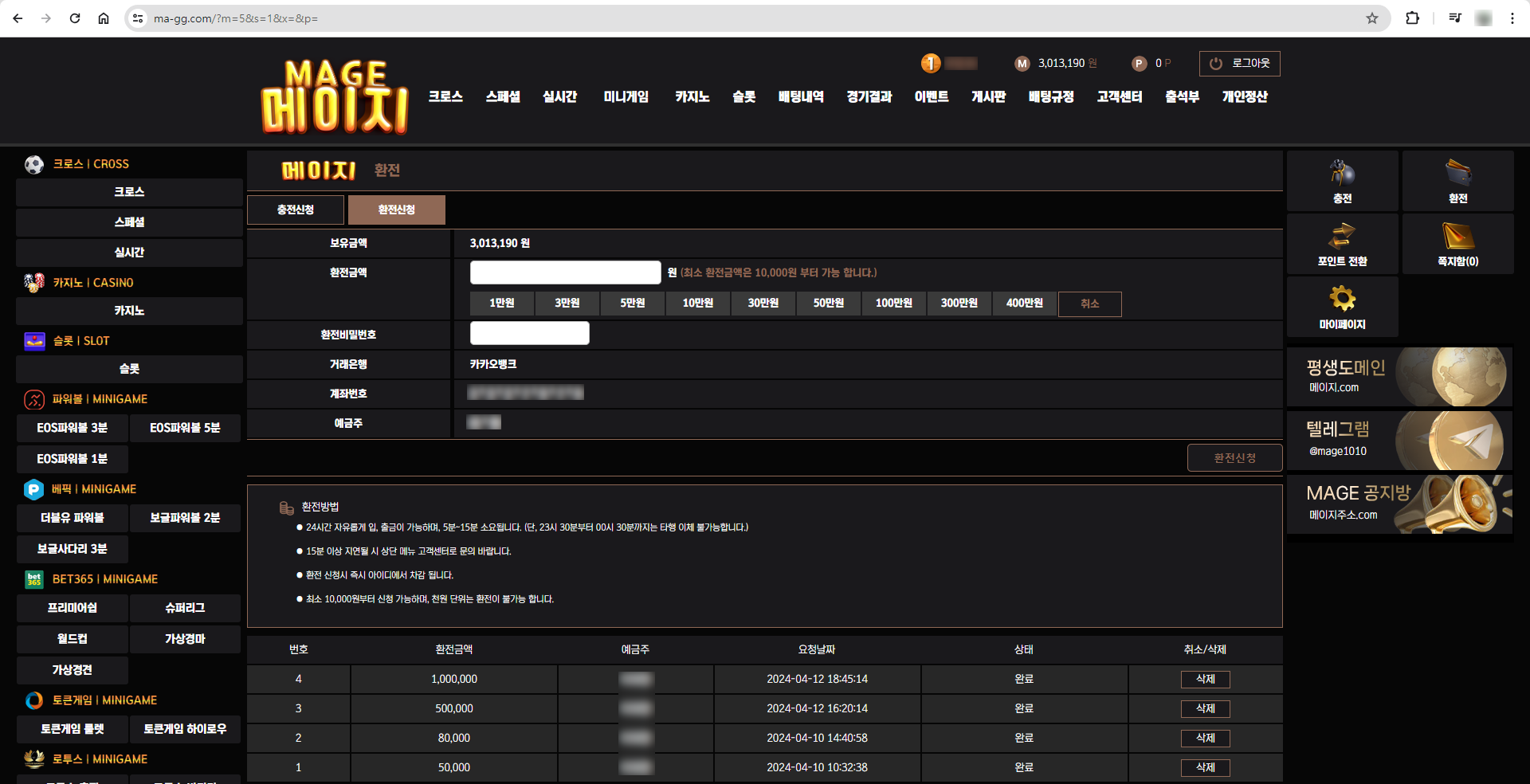Click the orange level 1 badge in header

931,63
